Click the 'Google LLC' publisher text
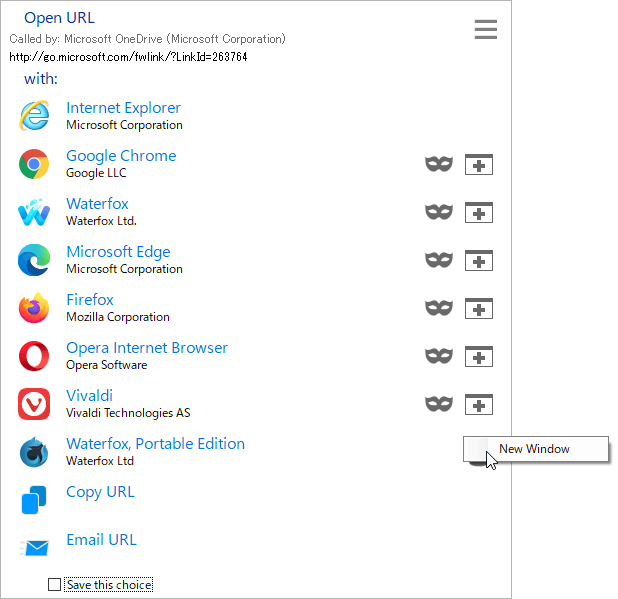 coord(96,173)
